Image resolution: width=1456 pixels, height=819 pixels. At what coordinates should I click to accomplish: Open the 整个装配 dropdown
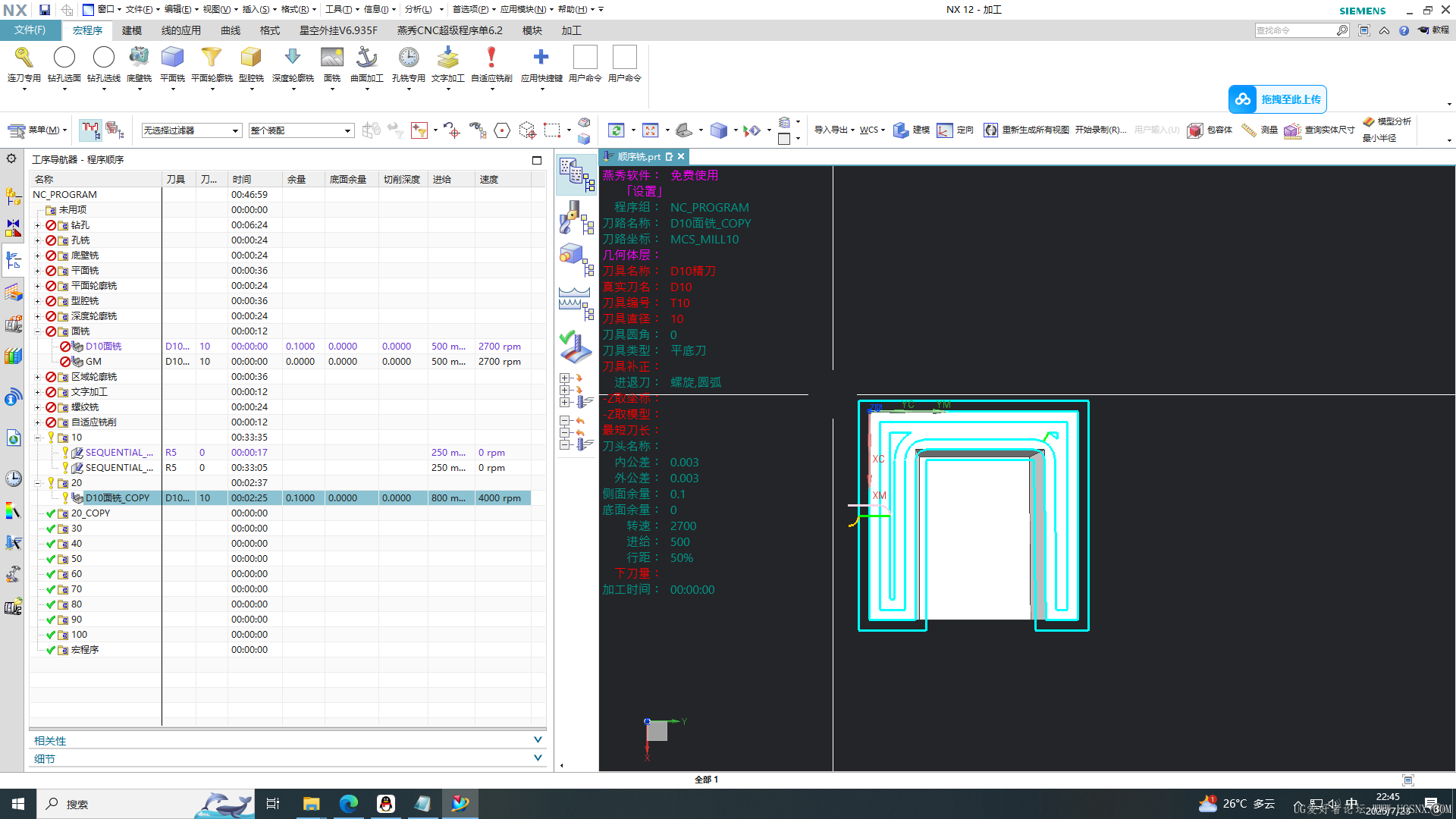[x=302, y=130]
